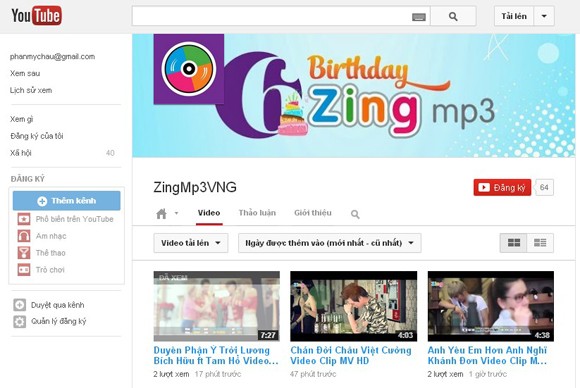
Task: Click the Duyệt qua kênh text link
Action: (58, 305)
